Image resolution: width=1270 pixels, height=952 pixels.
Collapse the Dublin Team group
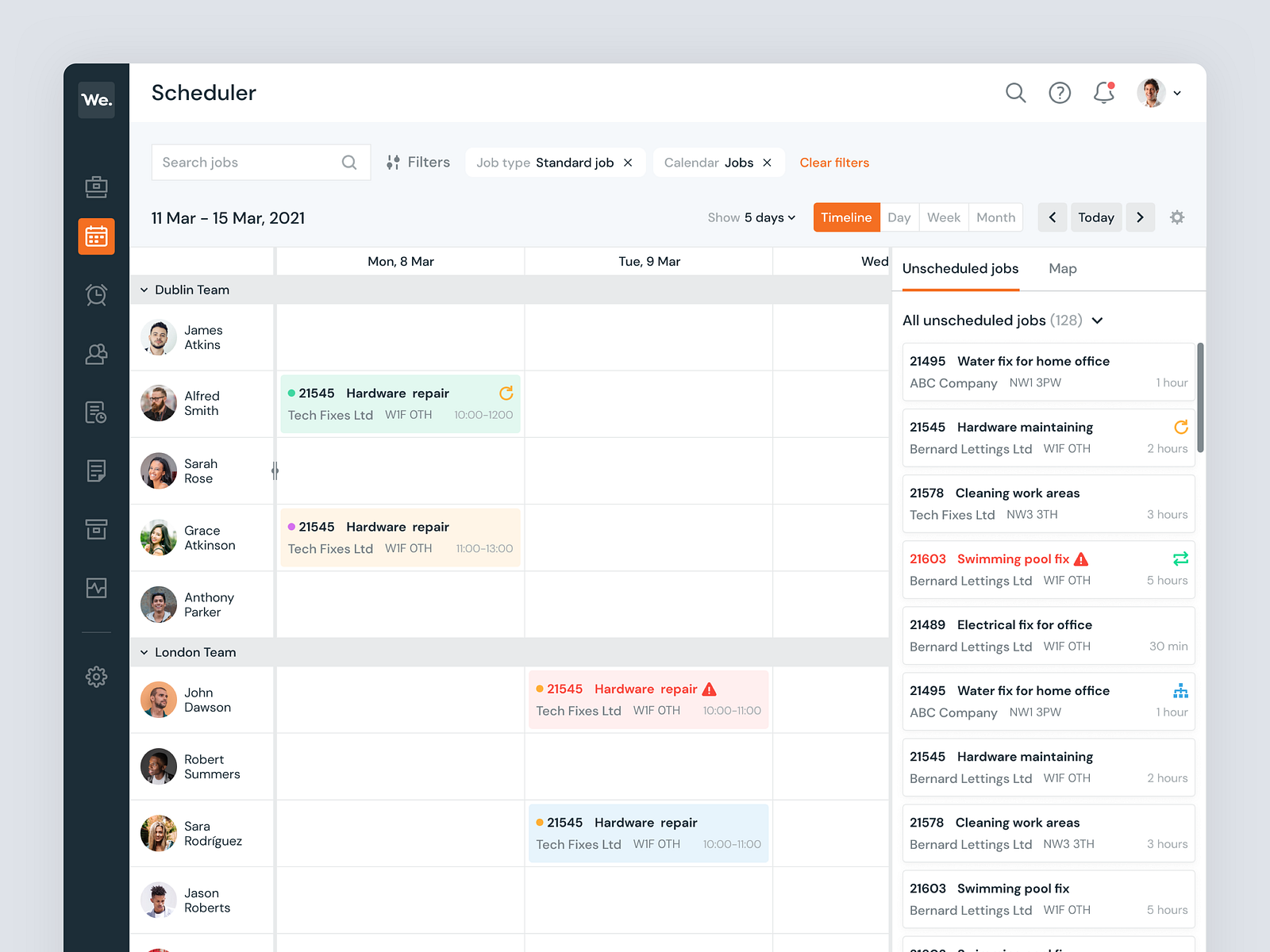click(x=144, y=290)
